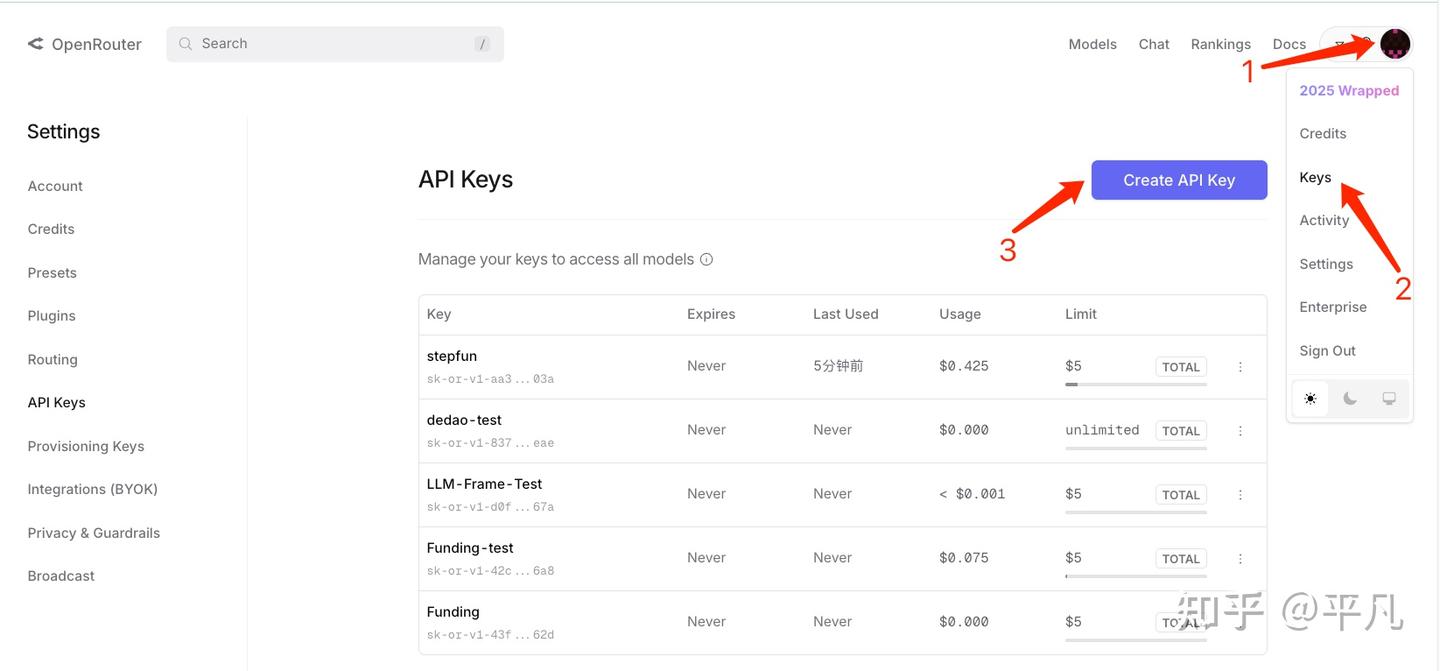Screen dimensions: 1440x671
Task: Click the stepfun usage limit progress bar
Action: 1136,384
